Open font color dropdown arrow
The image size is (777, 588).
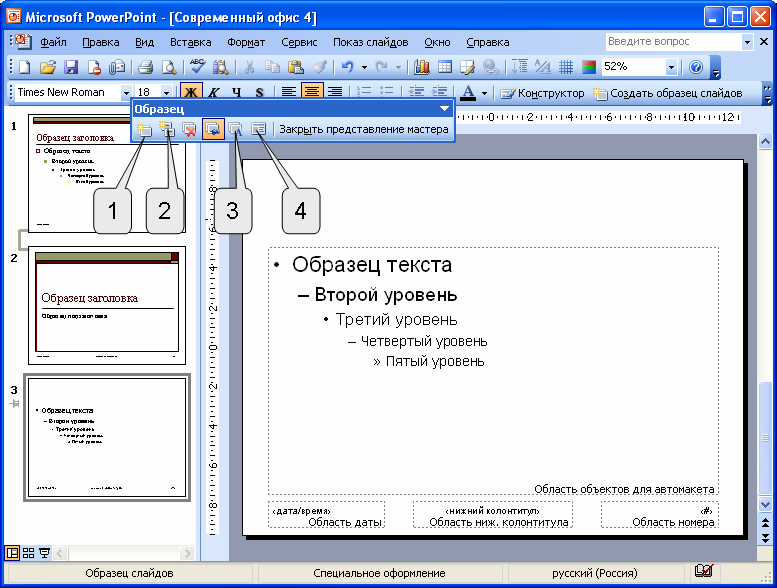484,93
